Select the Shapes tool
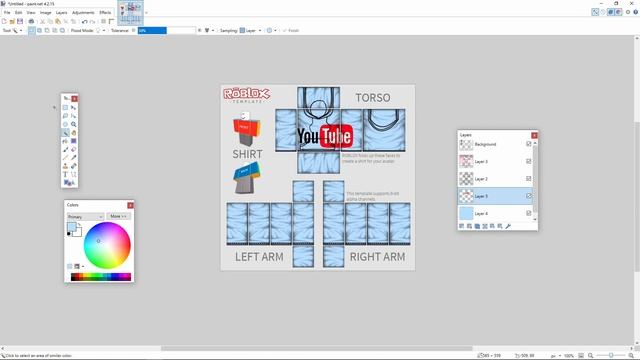640x360 pixels. point(69,183)
